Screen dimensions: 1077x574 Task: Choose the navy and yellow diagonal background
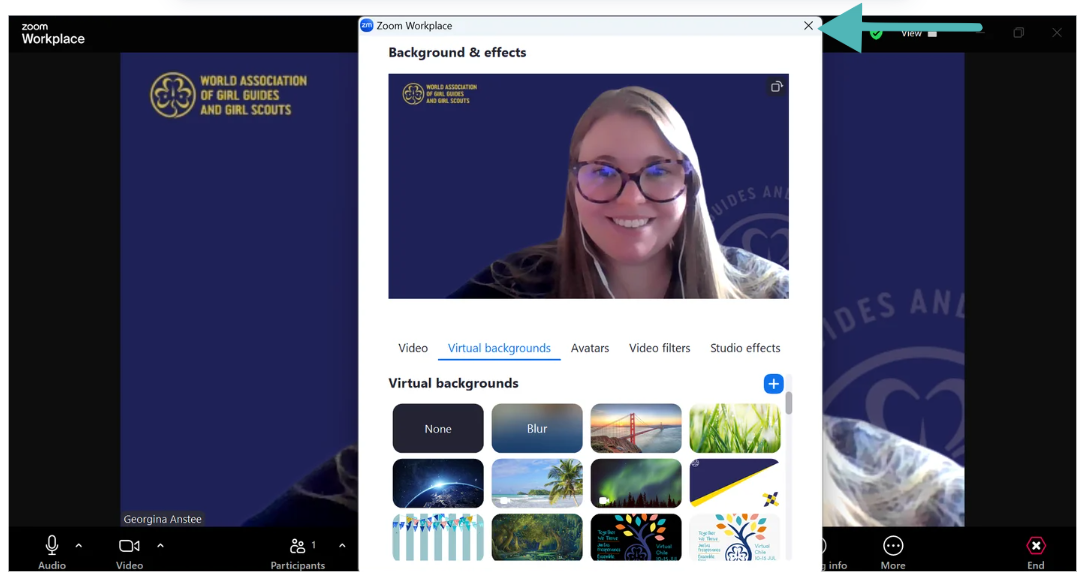(x=735, y=483)
